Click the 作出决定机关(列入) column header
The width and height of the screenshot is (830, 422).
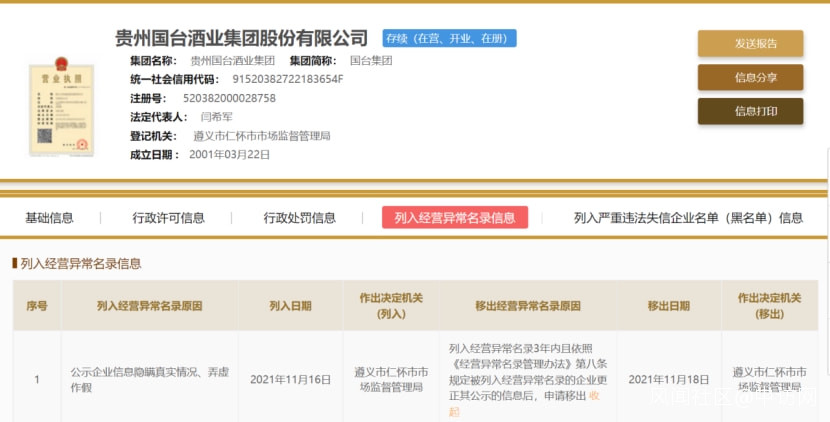[391, 306]
